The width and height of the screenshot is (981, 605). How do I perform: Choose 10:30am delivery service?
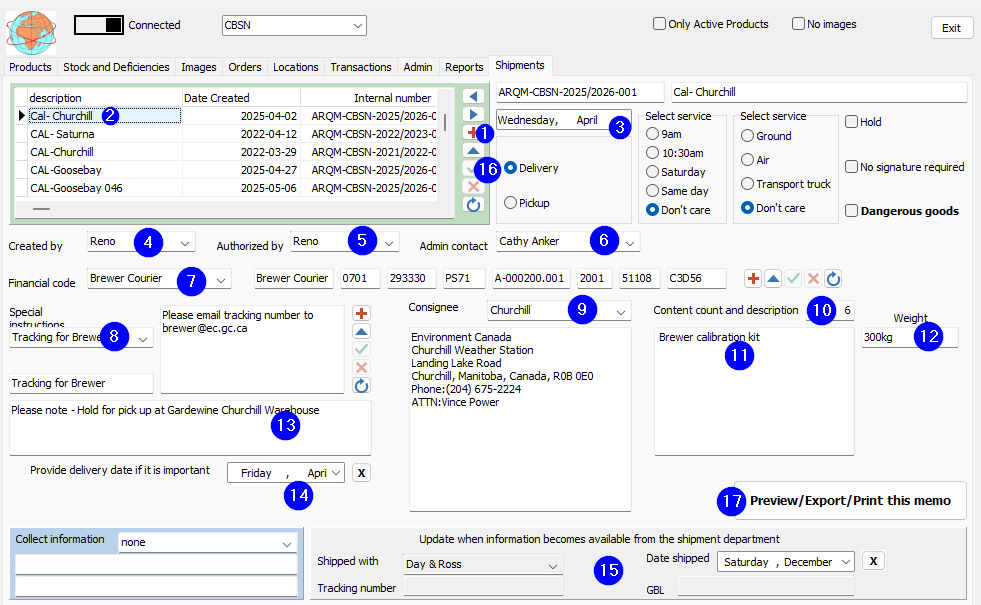[652, 153]
